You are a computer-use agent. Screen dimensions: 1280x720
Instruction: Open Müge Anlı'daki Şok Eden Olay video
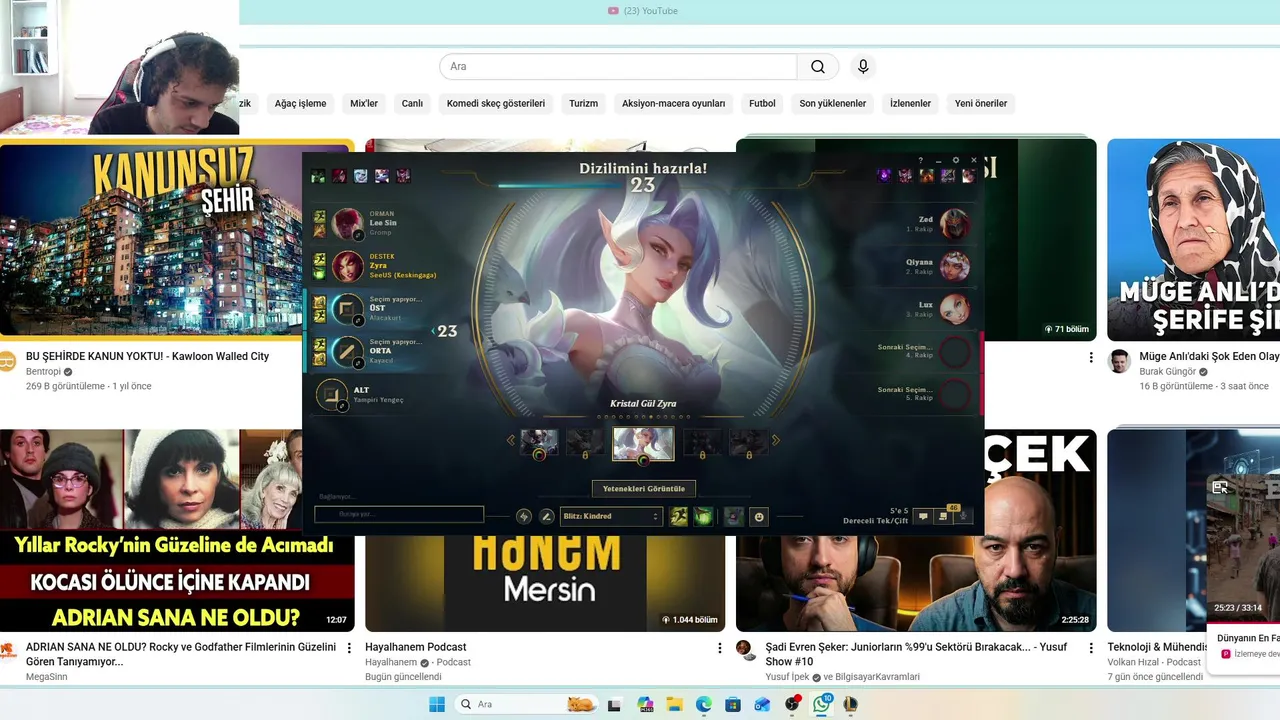(1209, 356)
